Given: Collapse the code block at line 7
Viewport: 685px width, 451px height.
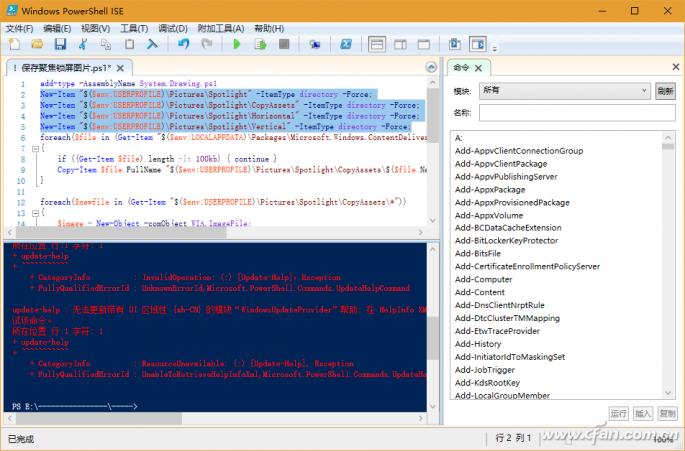Looking at the screenshot, I should point(33,148).
